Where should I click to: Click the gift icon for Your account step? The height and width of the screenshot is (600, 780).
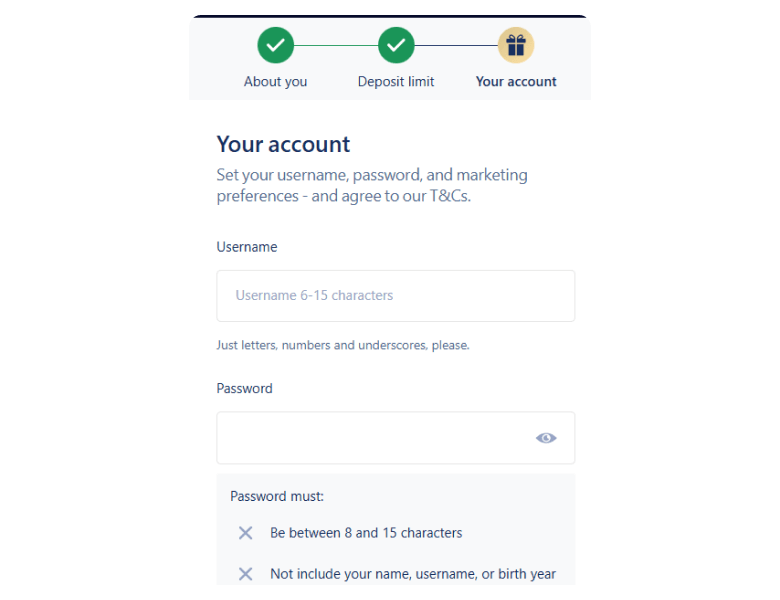click(x=516, y=45)
